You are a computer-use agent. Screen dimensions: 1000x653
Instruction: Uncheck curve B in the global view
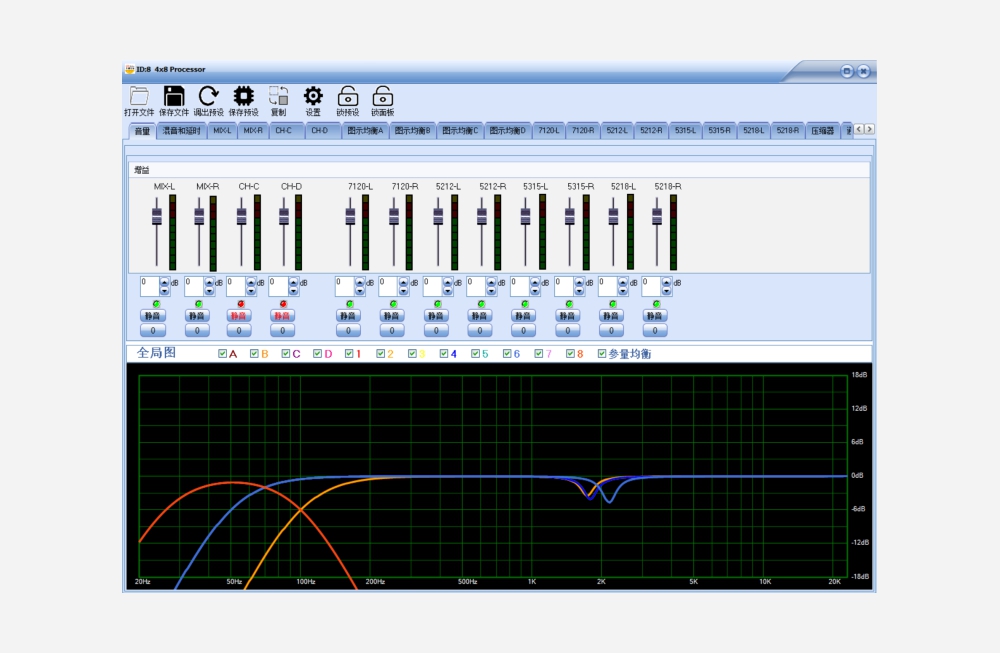pos(254,353)
